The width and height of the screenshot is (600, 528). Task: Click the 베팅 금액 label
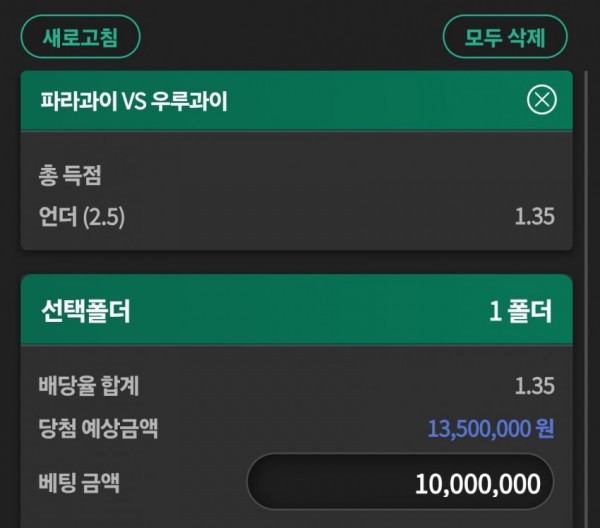coord(78,484)
